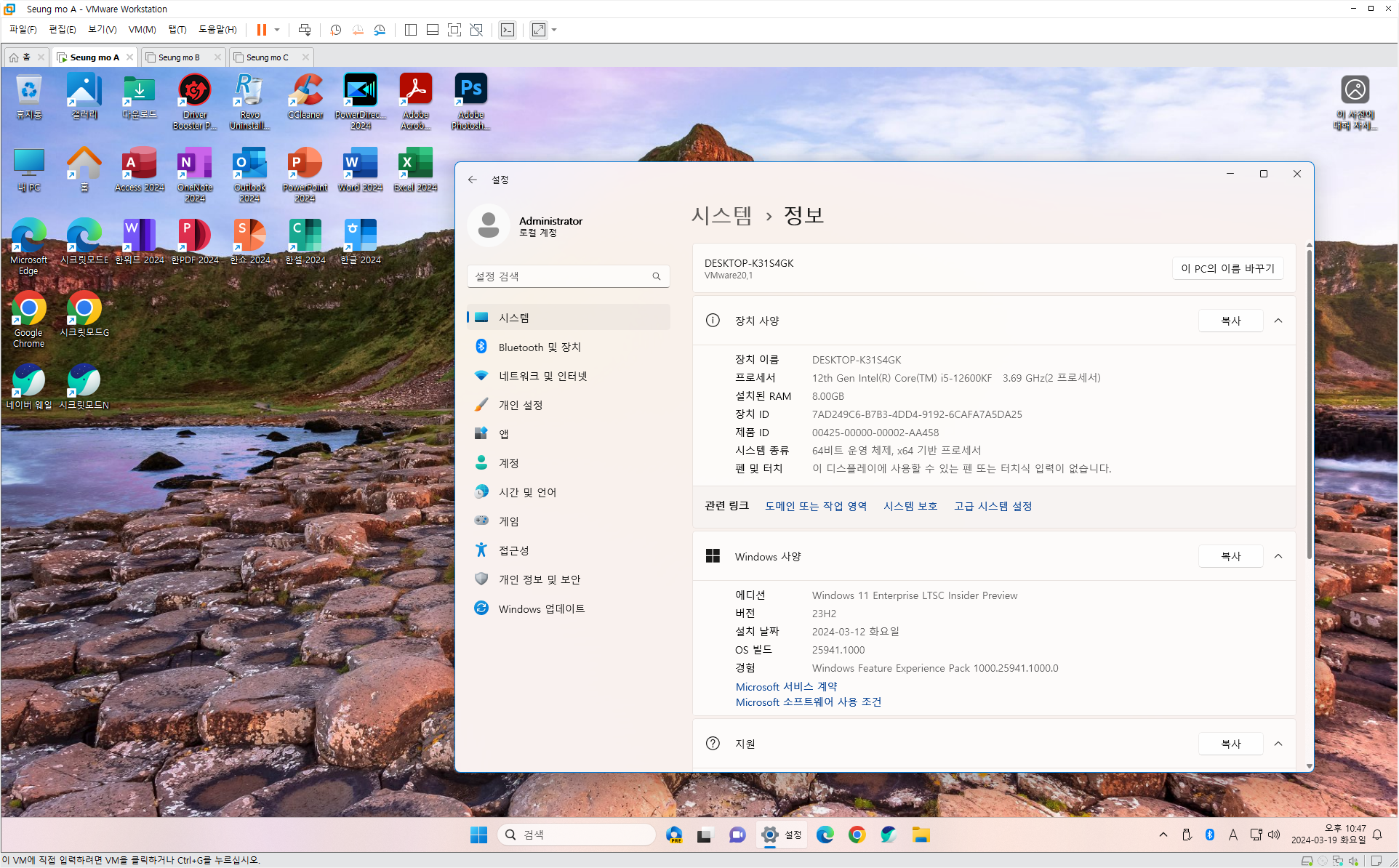Open the VM(M) menu
Image resolution: width=1399 pixels, height=868 pixels.
[x=142, y=30]
